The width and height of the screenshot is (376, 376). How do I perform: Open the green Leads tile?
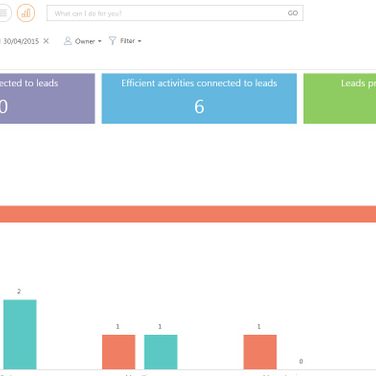point(340,99)
